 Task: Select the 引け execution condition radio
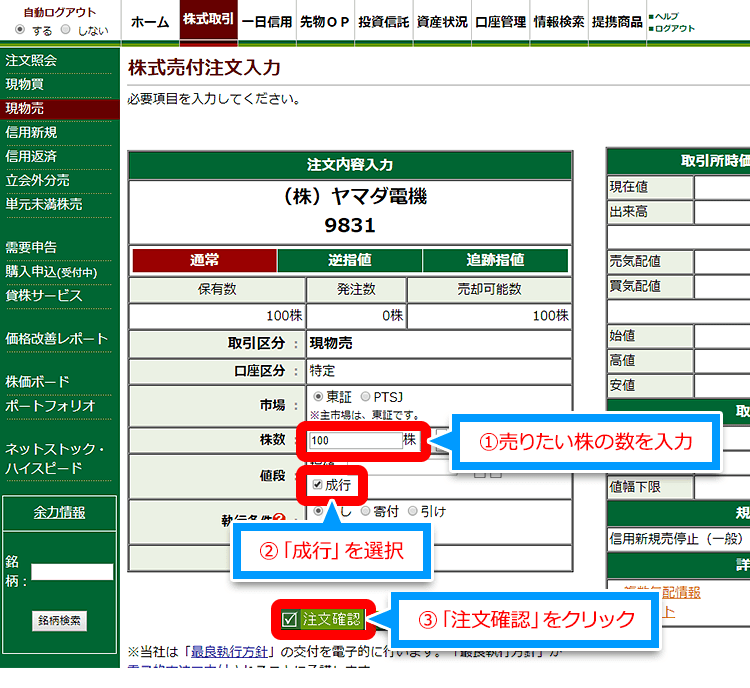coord(412,511)
